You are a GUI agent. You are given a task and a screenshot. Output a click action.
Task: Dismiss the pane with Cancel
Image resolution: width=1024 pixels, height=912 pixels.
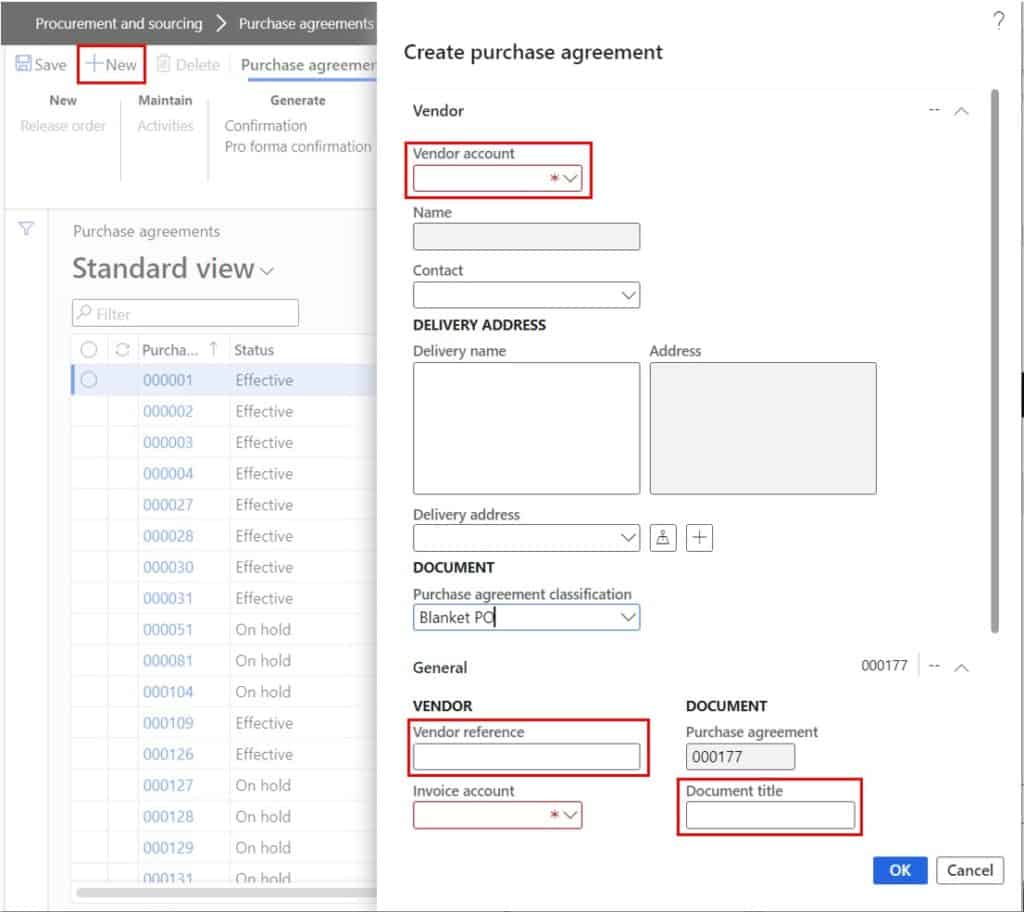point(969,870)
